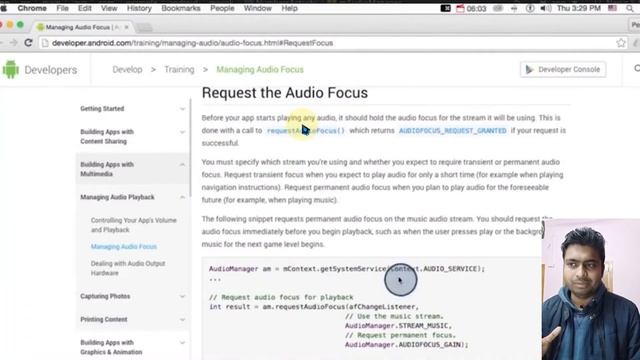Reload the page with the refresh icon
Viewport: 640px width, 360px height.
pyautogui.click(x=28, y=43)
